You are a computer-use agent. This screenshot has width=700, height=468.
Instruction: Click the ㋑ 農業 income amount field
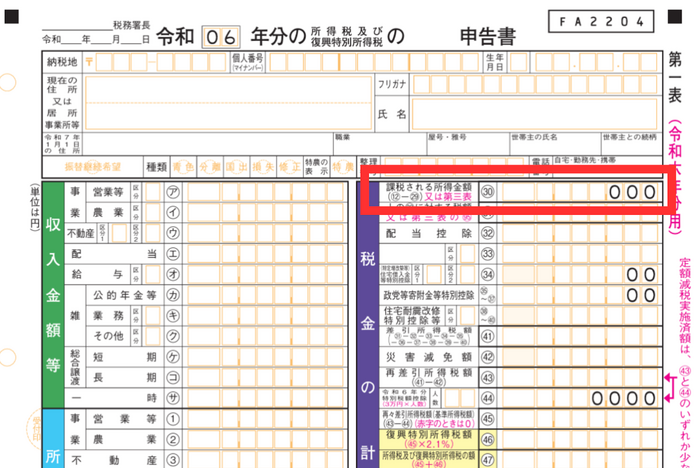click(265, 213)
